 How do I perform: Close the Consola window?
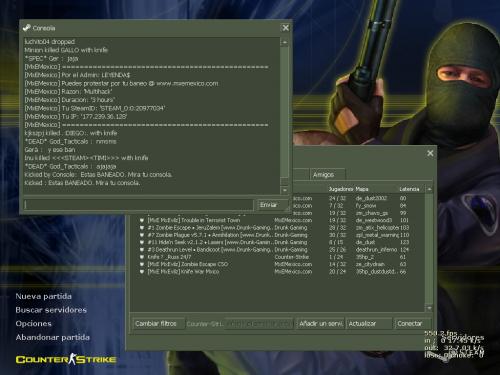[x=286, y=28]
